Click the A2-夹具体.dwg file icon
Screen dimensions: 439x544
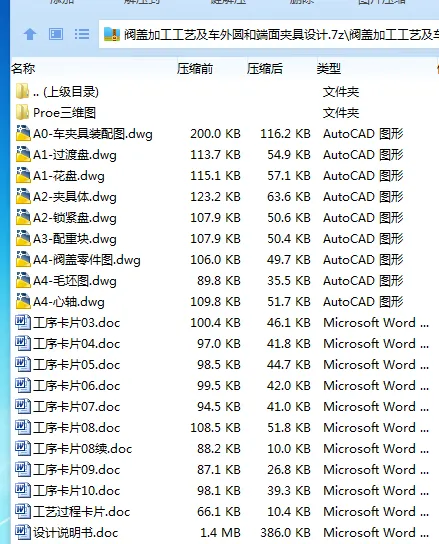tap(23, 196)
